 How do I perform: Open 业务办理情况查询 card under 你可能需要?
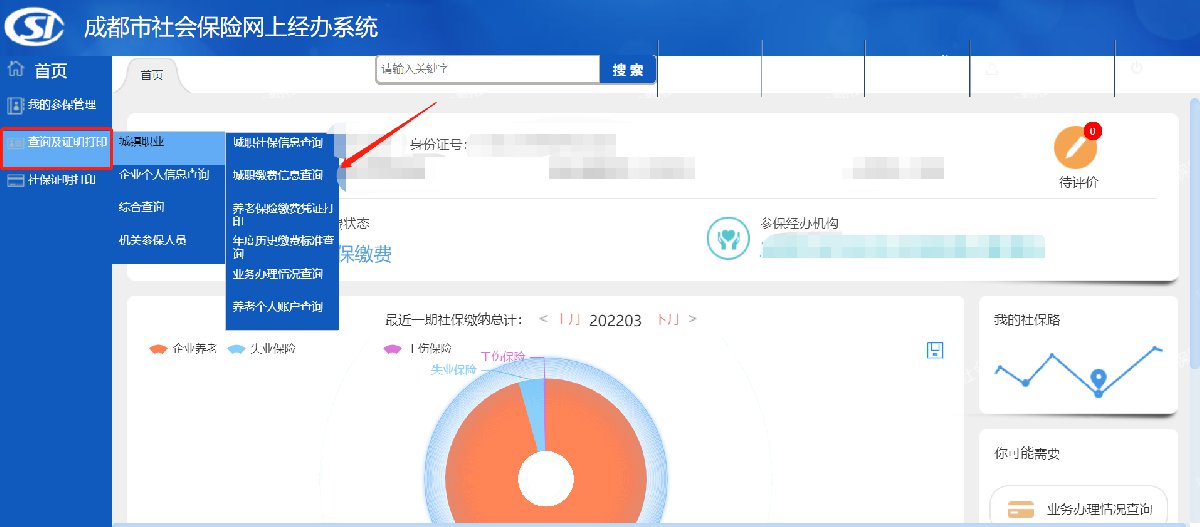(1078, 508)
